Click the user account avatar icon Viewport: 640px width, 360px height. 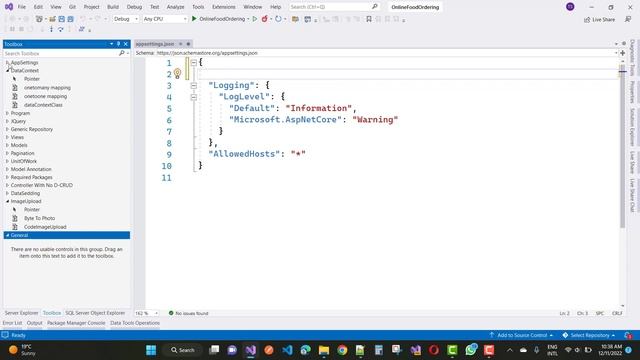click(570, 7)
